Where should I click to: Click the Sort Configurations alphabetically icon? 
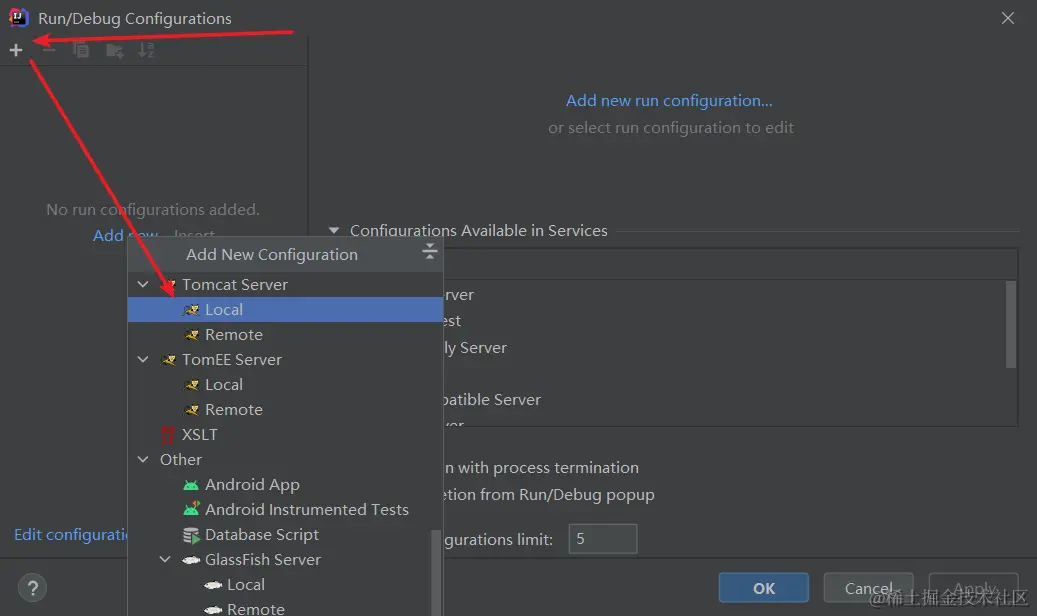pos(146,50)
